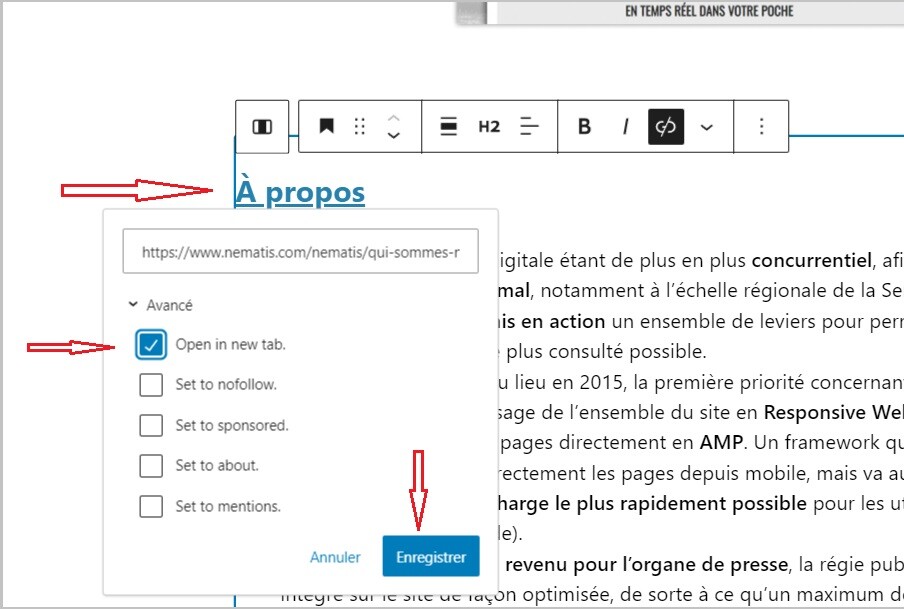The image size is (904, 609).
Task: Collapse the Avancé section
Action: [x=161, y=305]
